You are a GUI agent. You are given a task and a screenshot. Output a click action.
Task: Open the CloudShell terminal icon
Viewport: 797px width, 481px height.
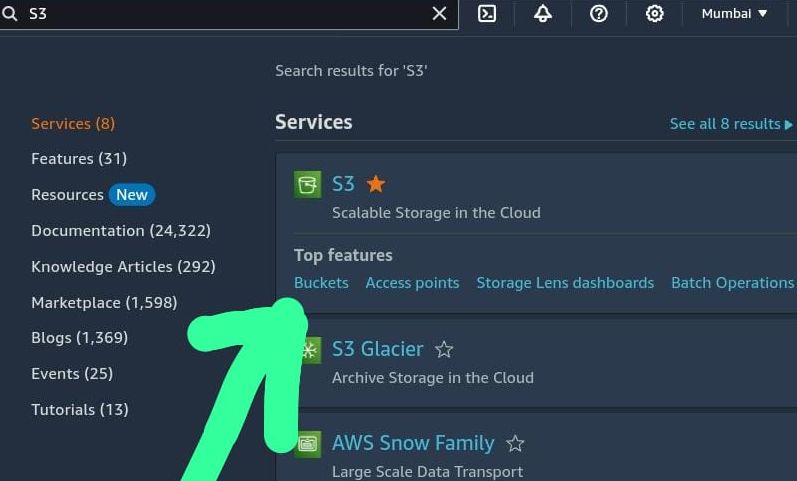[x=487, y=14]
